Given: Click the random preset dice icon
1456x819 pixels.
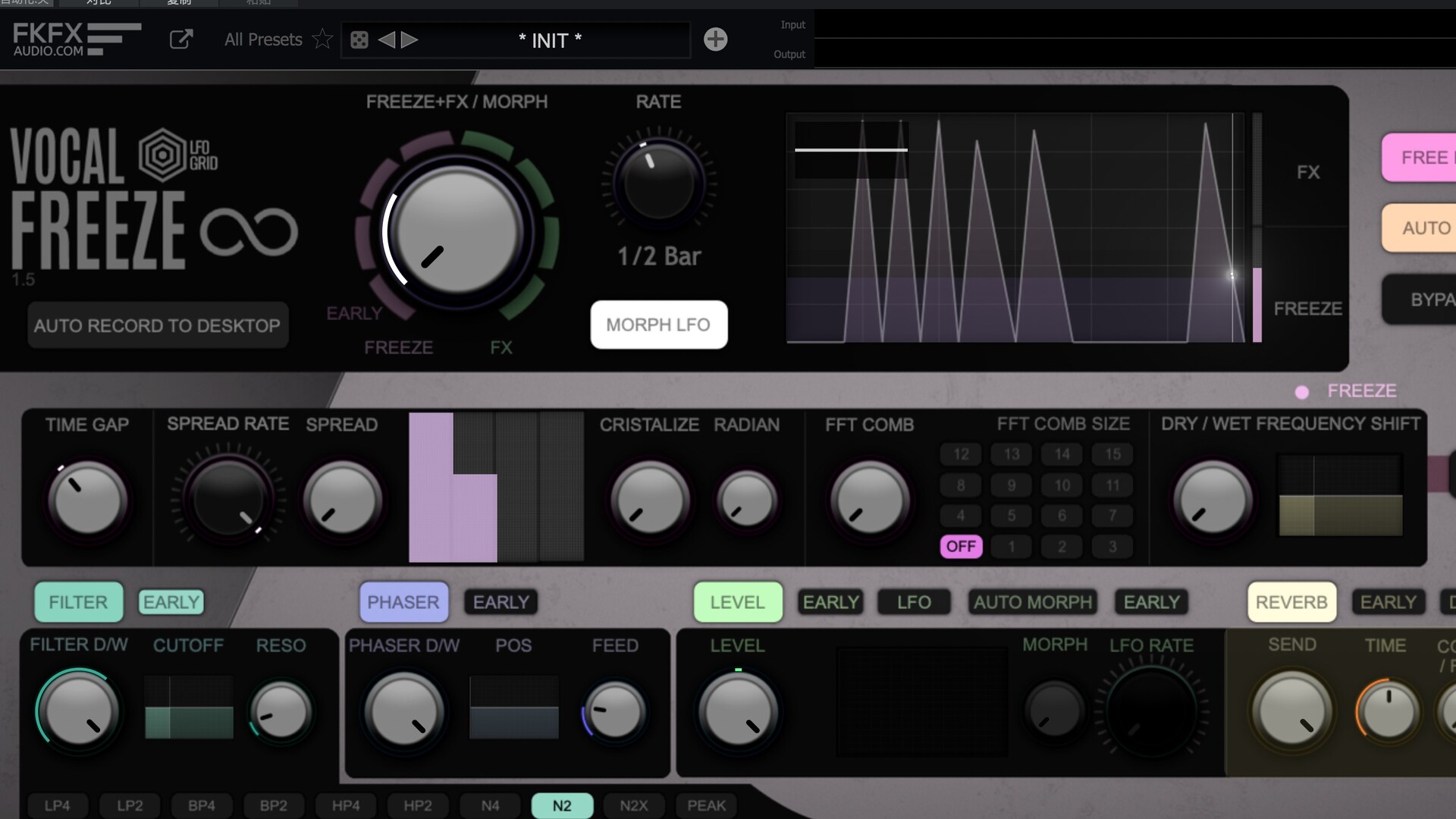Looking at the screenshot, I should 359,39.
